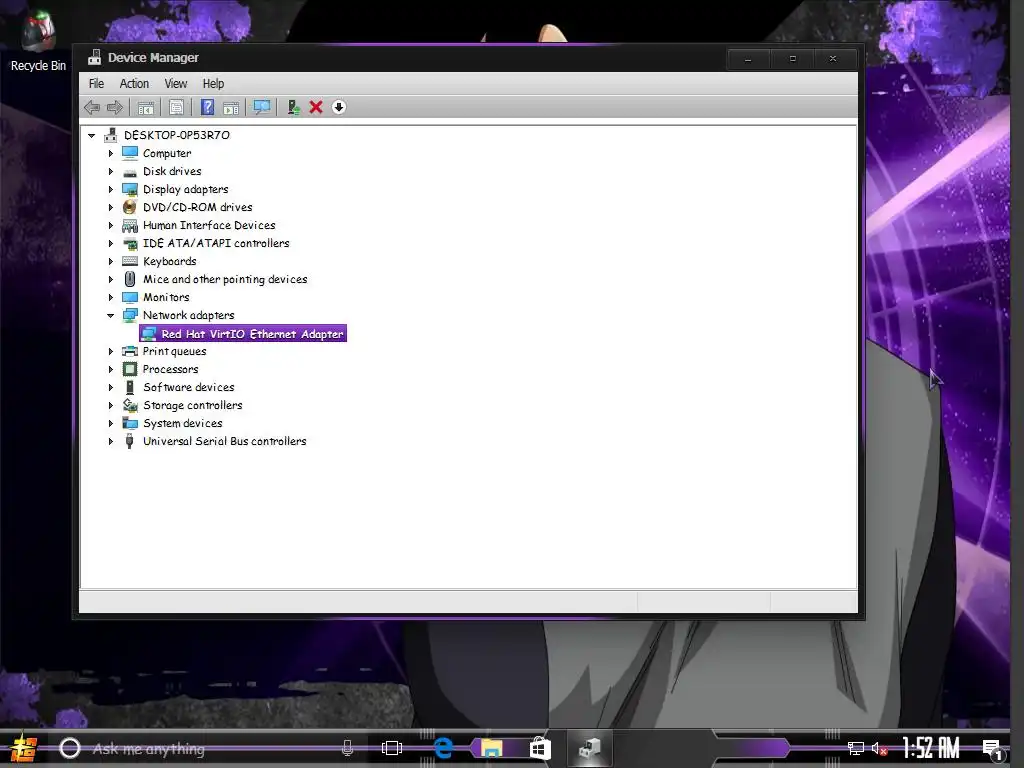
Task: Click the network icon in system tray
Action: point(856,748)
